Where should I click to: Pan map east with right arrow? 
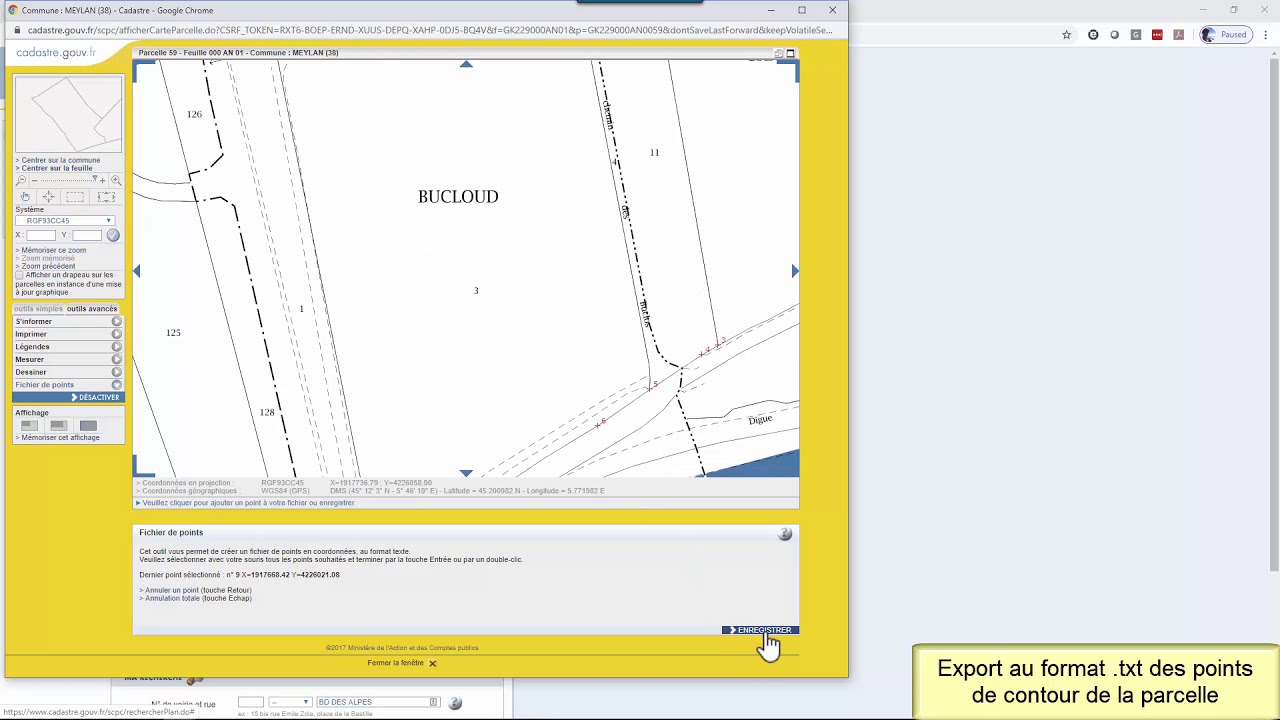pos(795,271)
